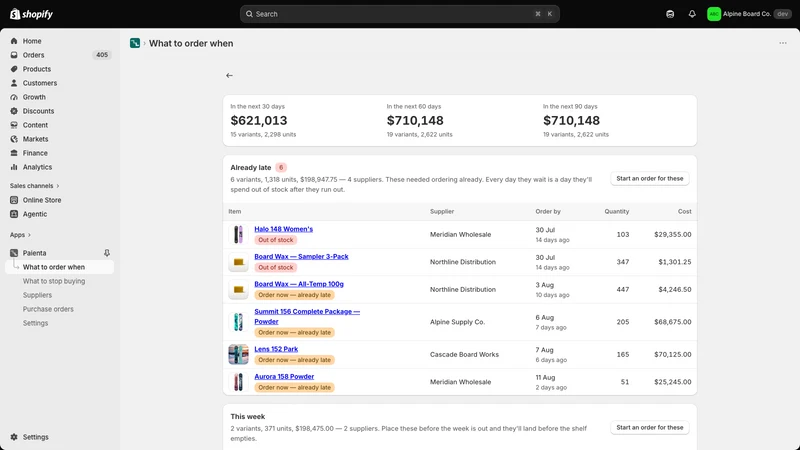This screenshot has height=450, width=800.
Task: Click the Growth icon
Action: [14, 97]
